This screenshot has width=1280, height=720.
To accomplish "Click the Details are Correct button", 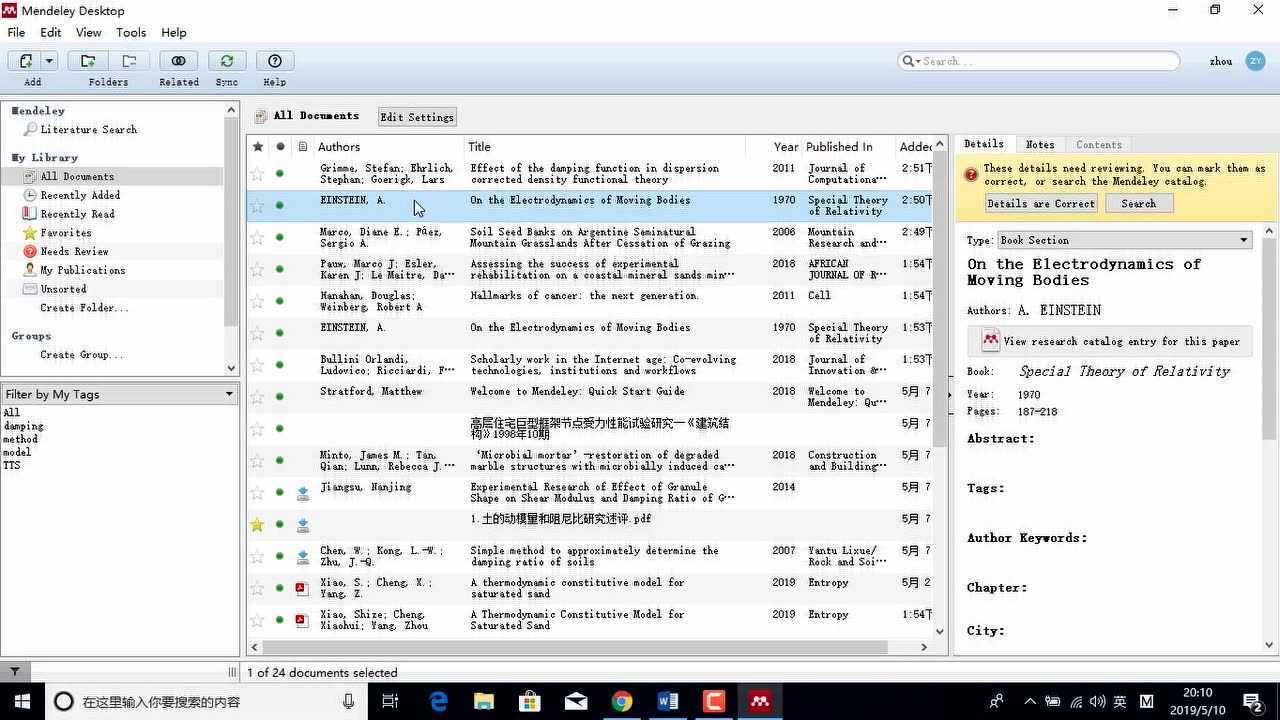I will point(1041,203).
